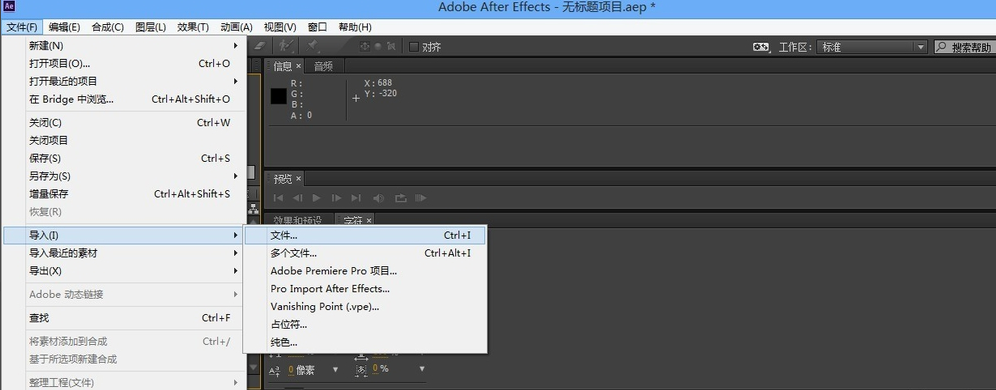Select the 预览 panel tab
Image resolution: width=996 pixels, height=390 pixels.
pos(283,179)
